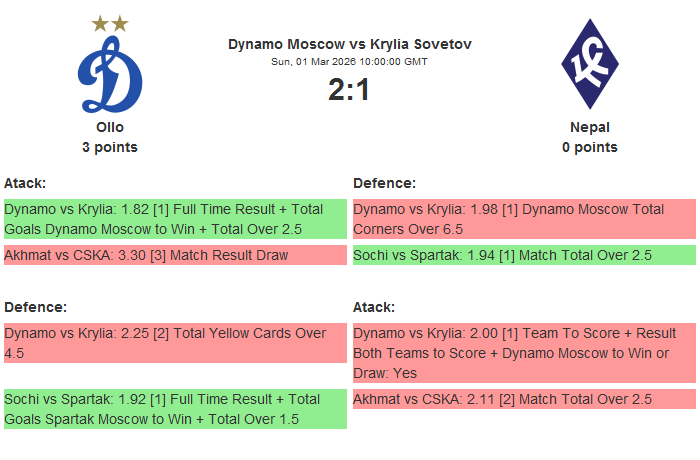Image resolution: width=700 pixels, height=460 pixels.
Task: Select the Dynamo Moscow Total Corners Over 6.5 bet
Action: point(524,219)
